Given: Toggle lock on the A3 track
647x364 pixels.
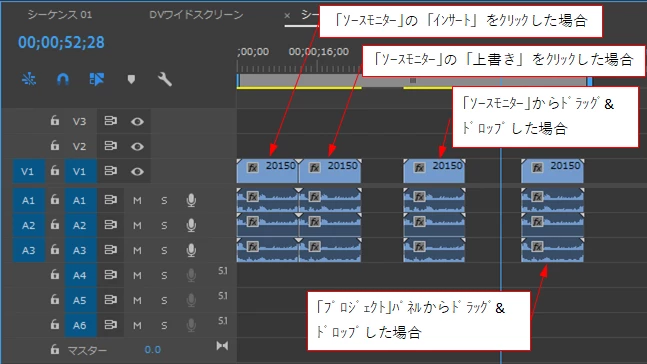Looking at the screenshot, I should pyautogui.click(x=54, y=250).
